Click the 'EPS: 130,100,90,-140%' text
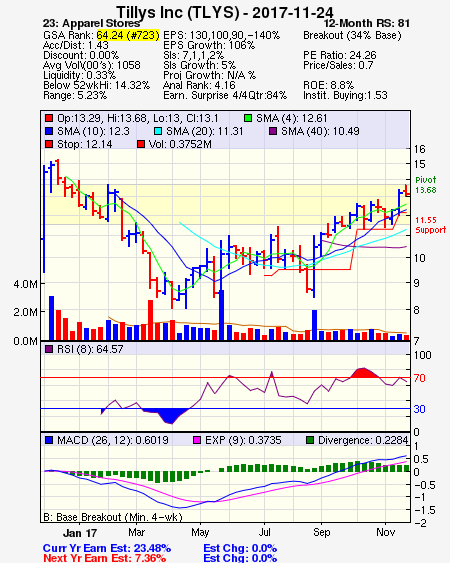The width and height of the screenshot is (450, 563). (222, 35)
